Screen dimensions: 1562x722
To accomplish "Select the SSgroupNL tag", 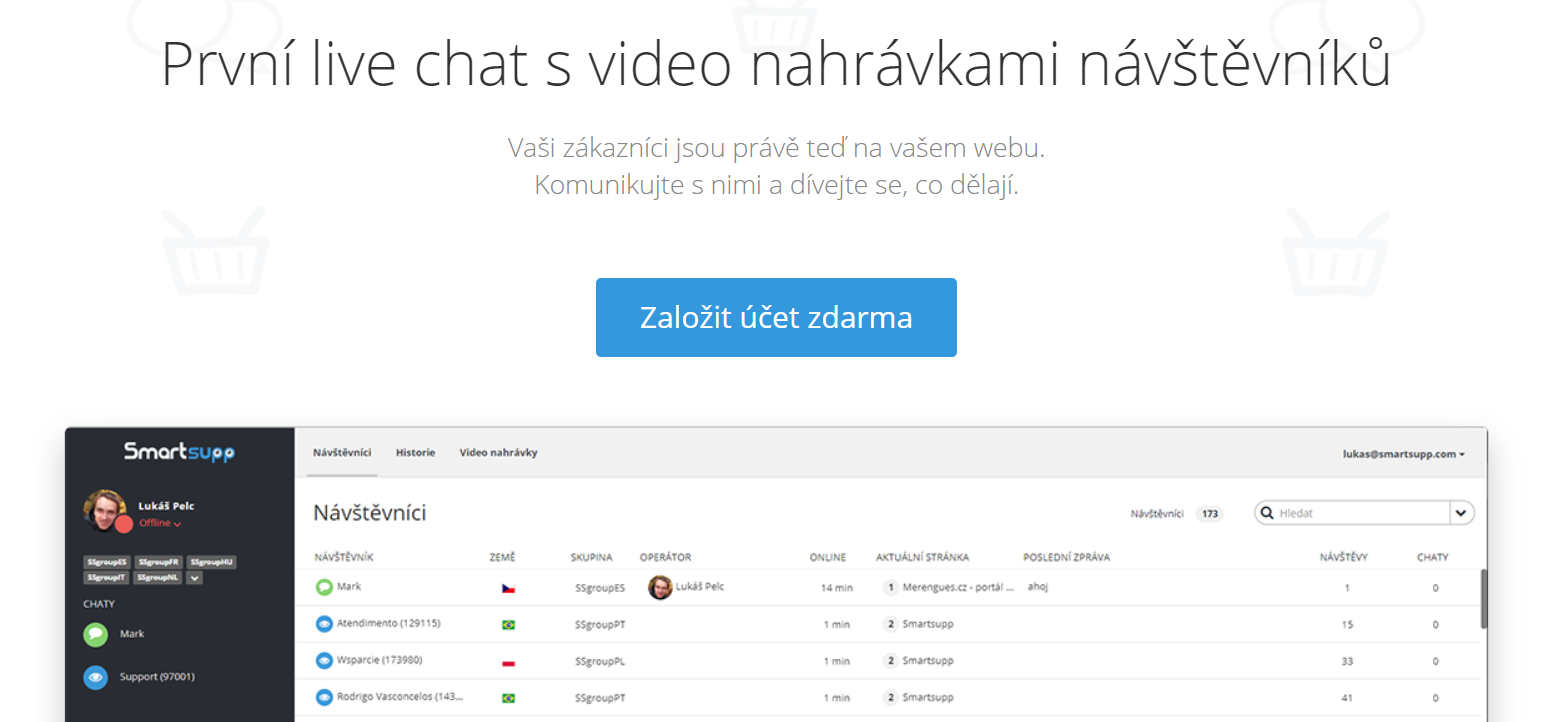I will pos(157,577).
